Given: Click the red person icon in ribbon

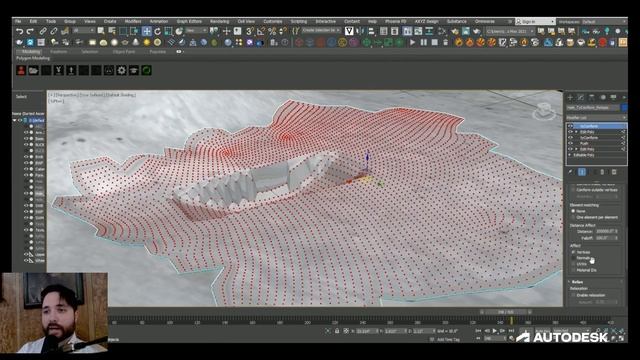Looking at the screenshot, I should click(21, 70).
